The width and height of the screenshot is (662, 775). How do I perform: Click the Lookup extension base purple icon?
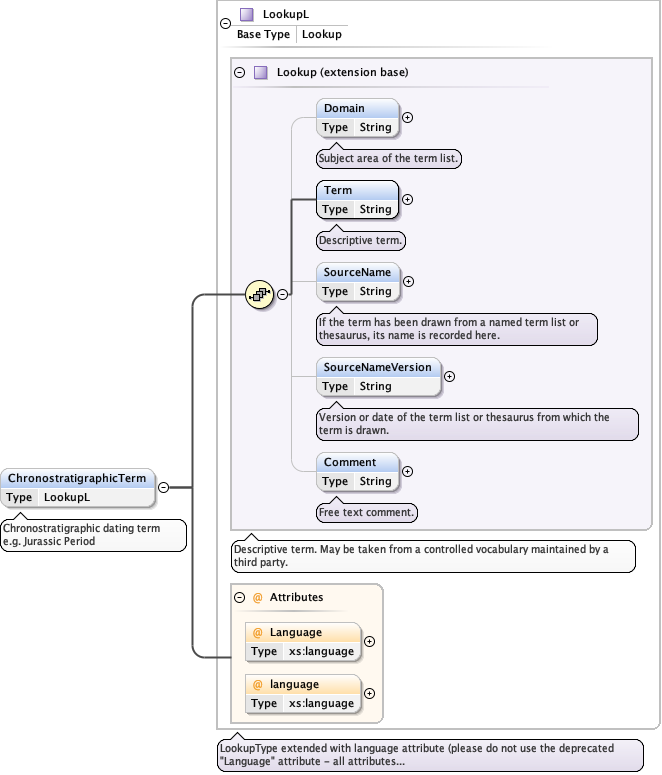pyautogui.click(x=260, y=72)
